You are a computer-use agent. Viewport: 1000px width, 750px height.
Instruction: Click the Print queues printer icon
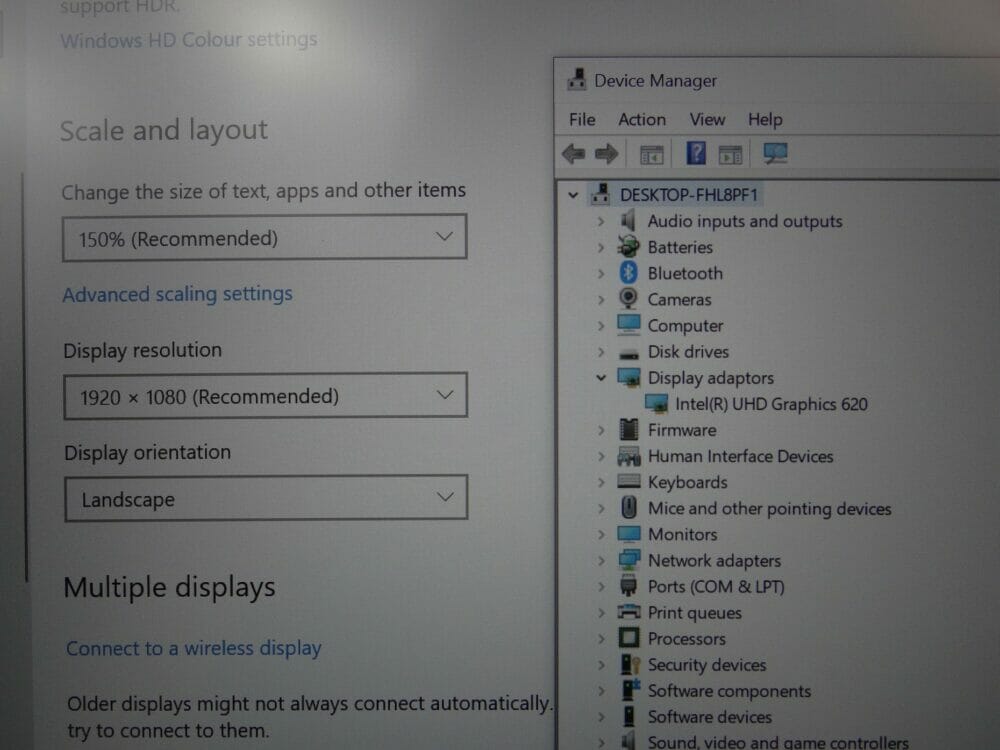click(x=629, y=612)
